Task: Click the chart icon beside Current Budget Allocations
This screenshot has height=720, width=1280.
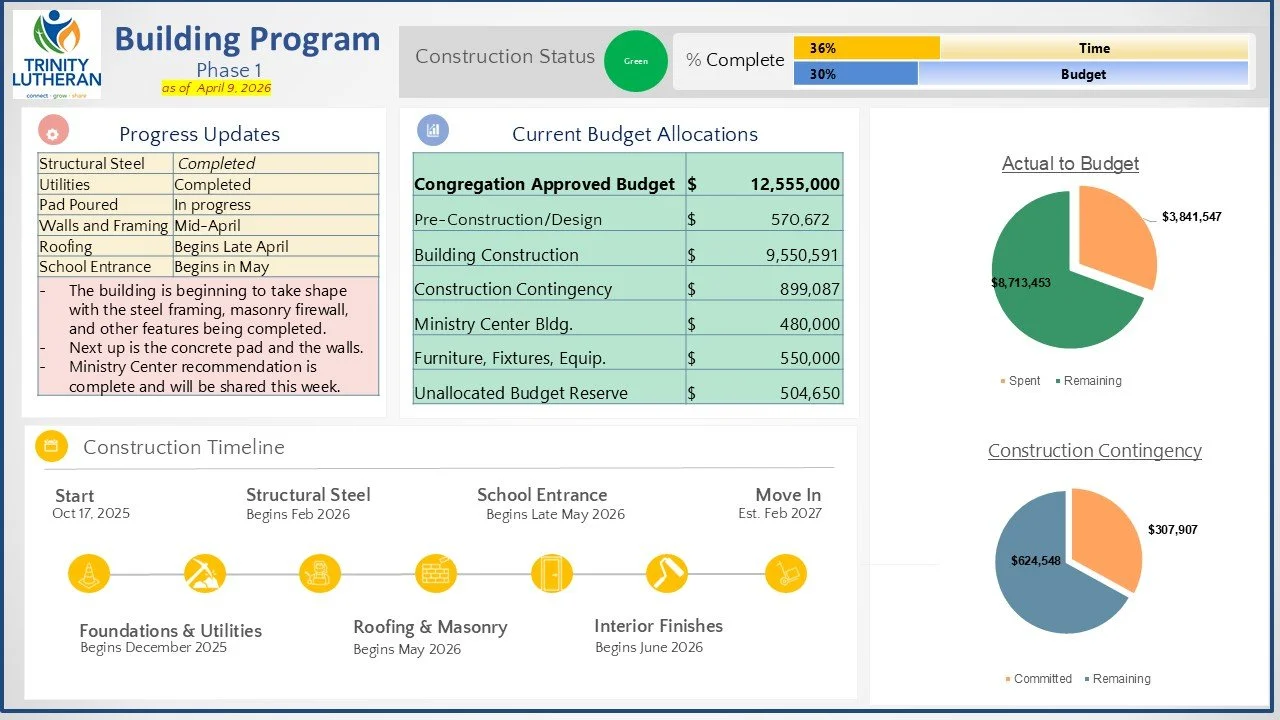Action: (x=433, y=130)
